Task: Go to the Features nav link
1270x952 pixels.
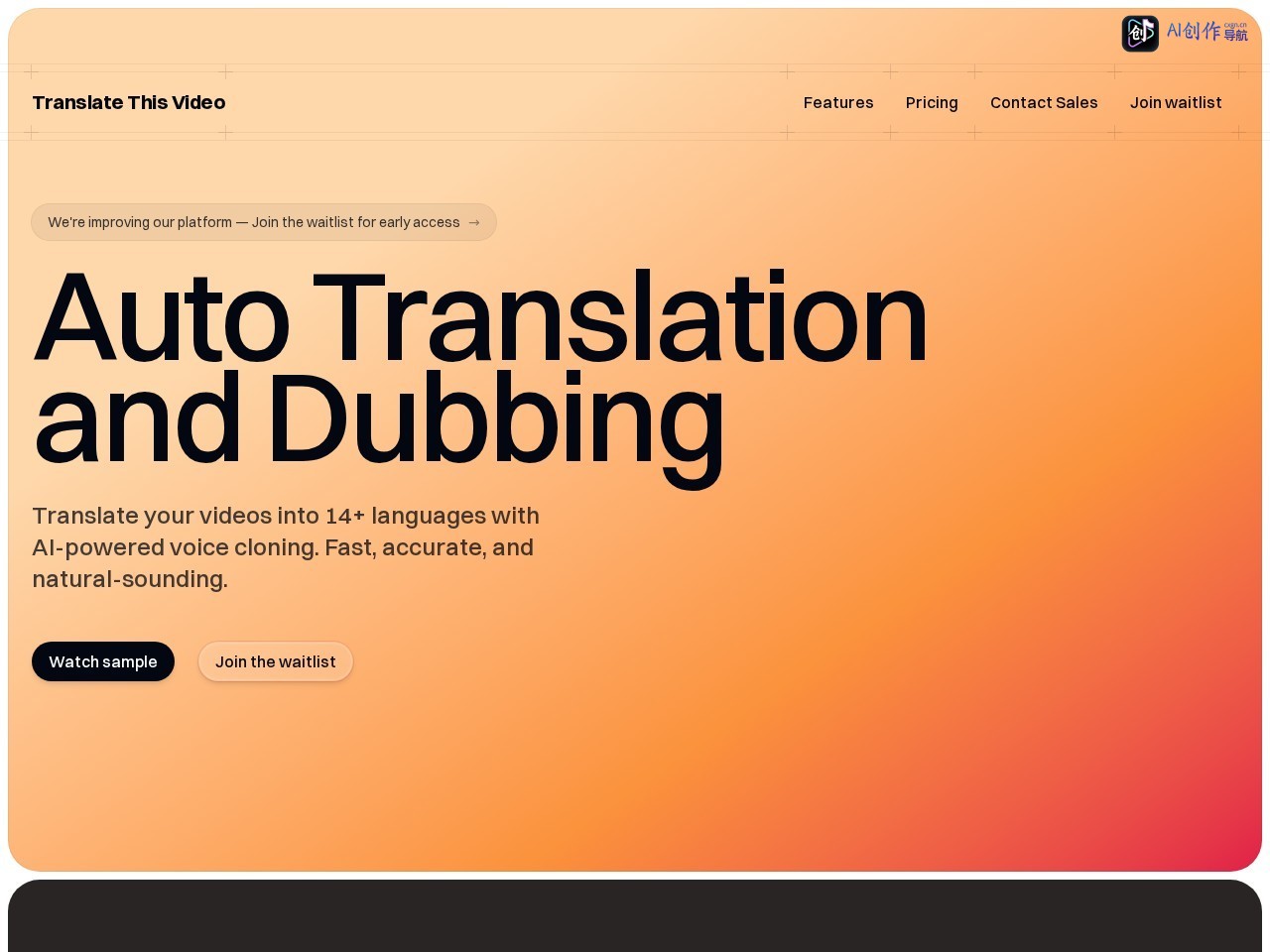Action: (838, 102)
